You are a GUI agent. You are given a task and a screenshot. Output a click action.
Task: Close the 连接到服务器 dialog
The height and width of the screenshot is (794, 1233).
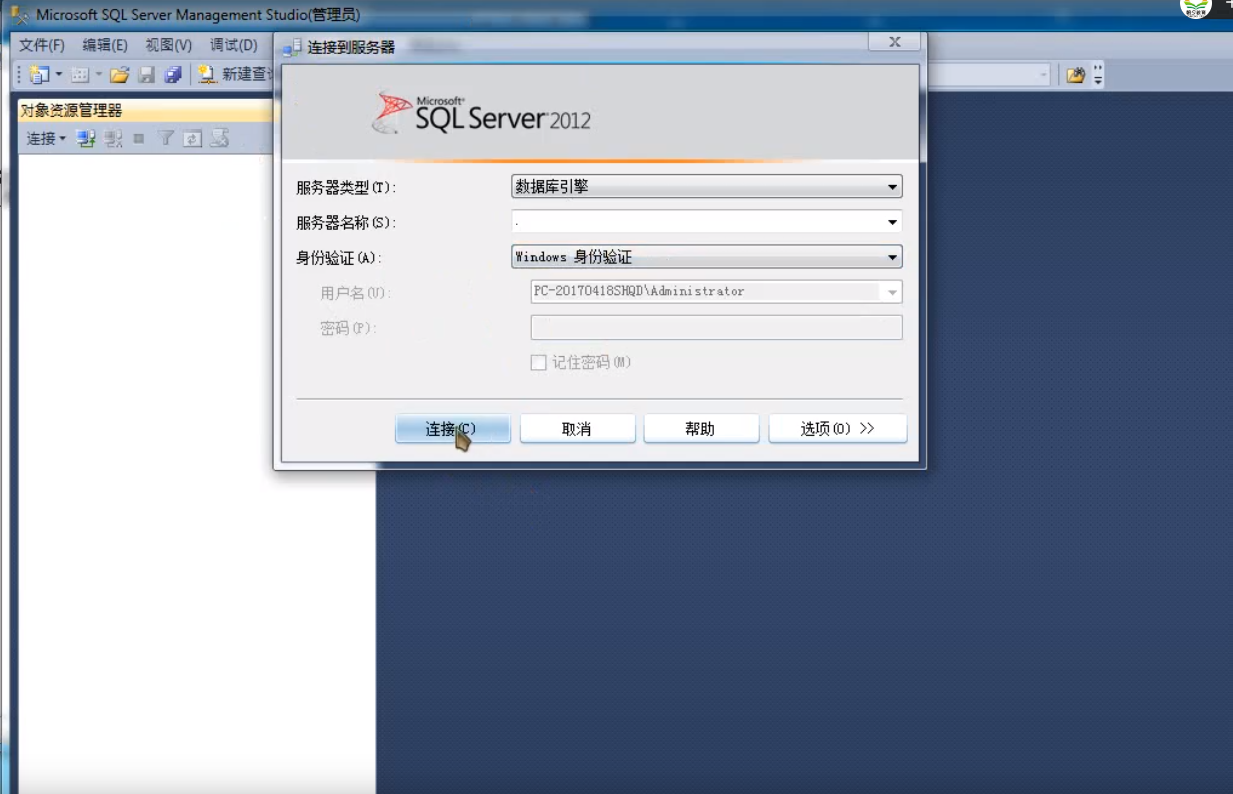pyautogui.click(x=895, y=41)
